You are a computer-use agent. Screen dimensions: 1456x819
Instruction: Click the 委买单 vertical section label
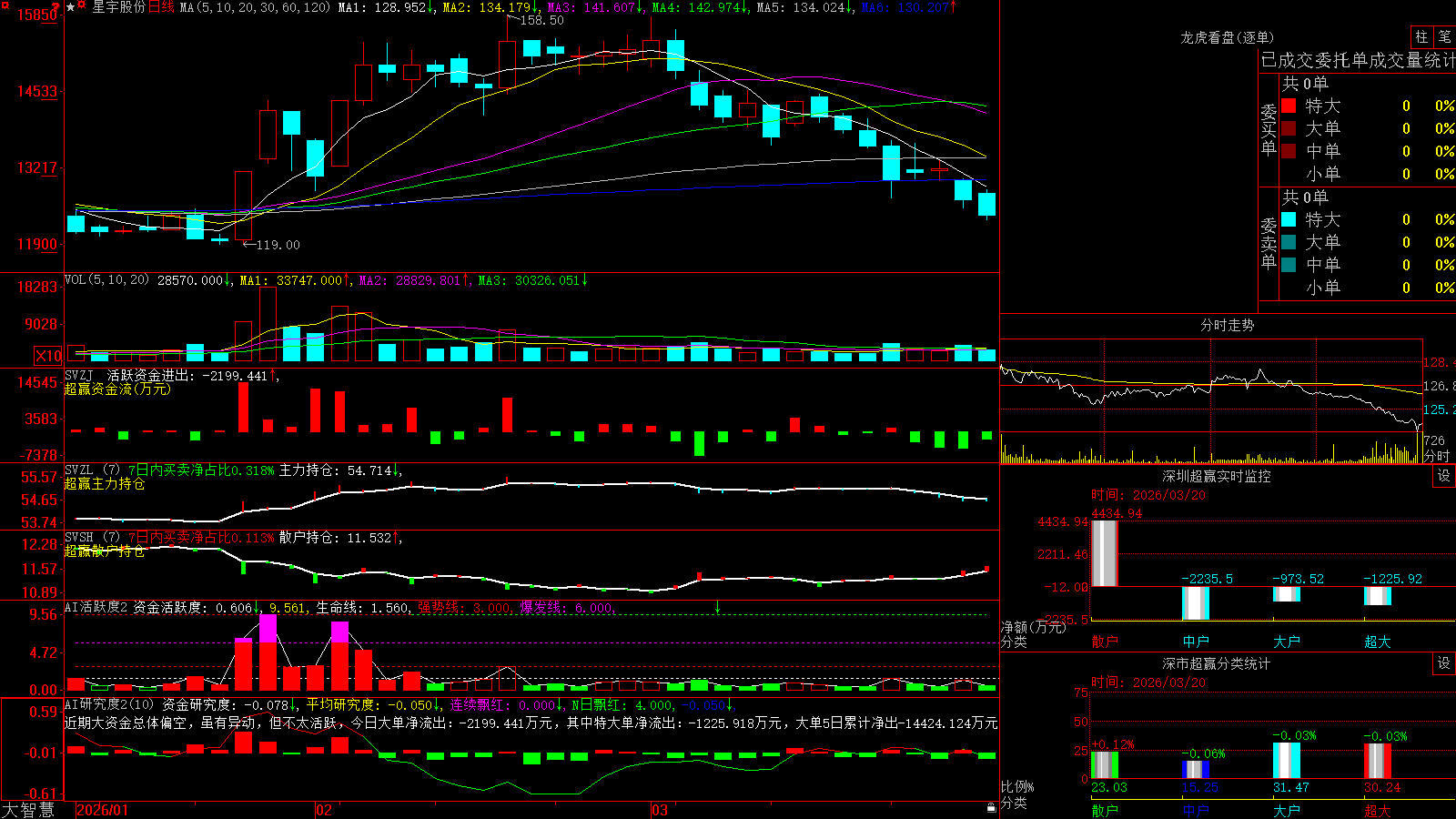pyautogui.click(x=1269, y=129)
